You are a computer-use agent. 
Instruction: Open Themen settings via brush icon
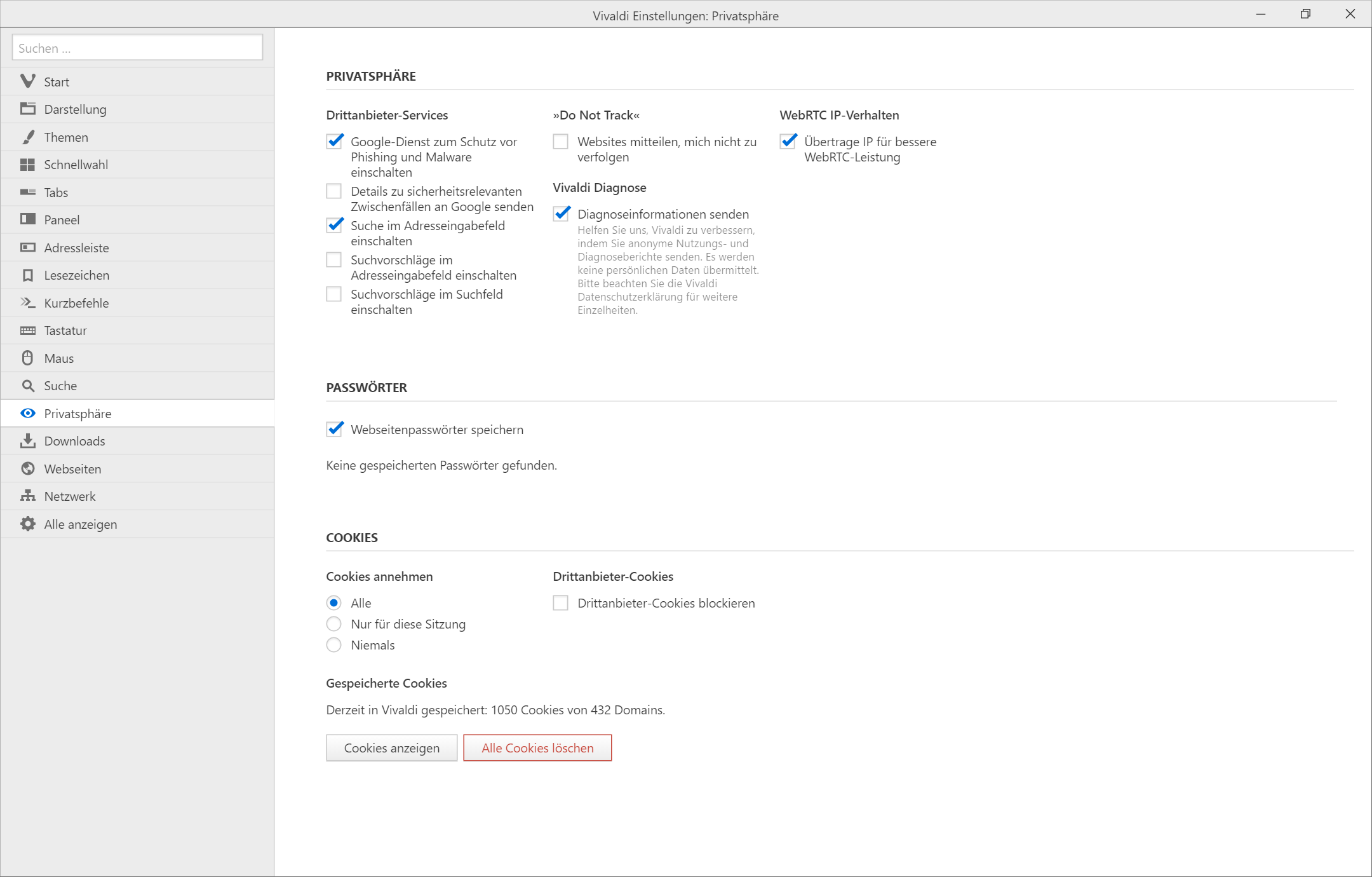27,137
